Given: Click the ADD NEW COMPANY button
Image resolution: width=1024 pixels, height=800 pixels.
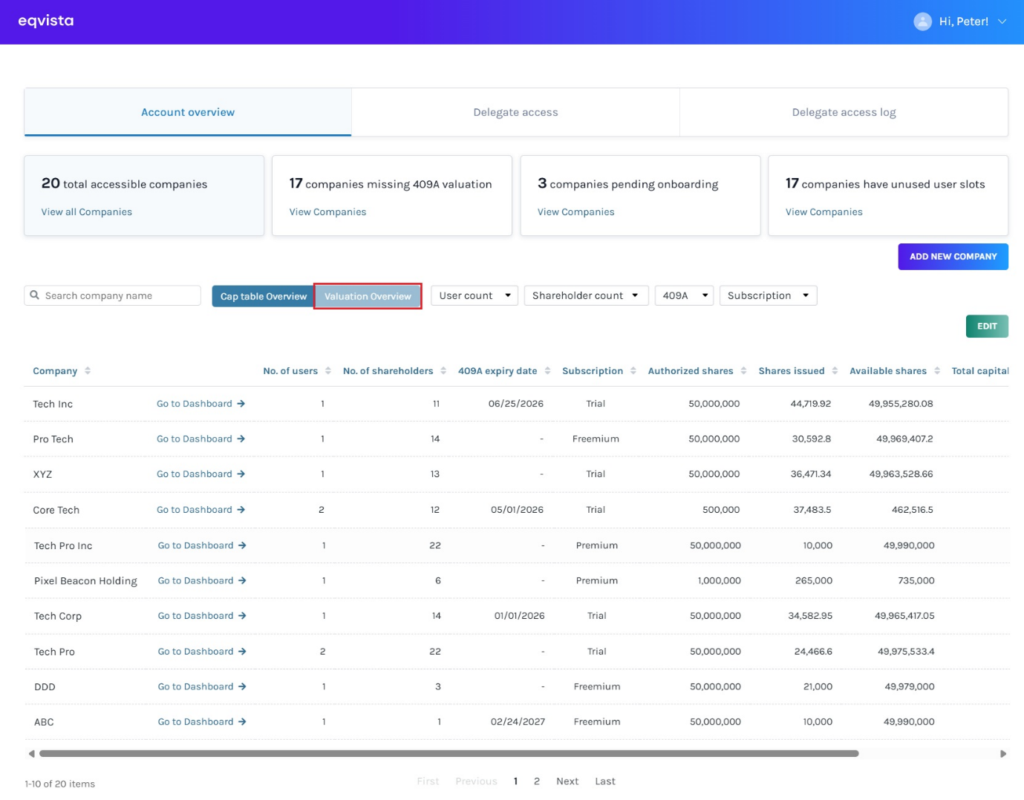Looking at the screenshot, I should pyautogui.click(x=952, y=257).
